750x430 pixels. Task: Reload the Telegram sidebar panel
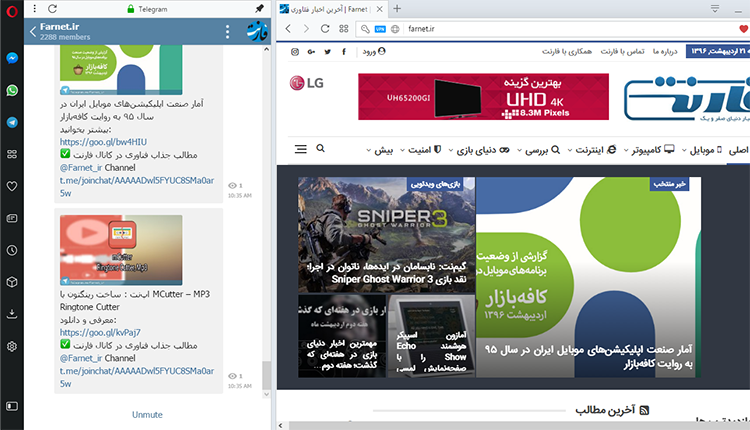pos(53,9)
